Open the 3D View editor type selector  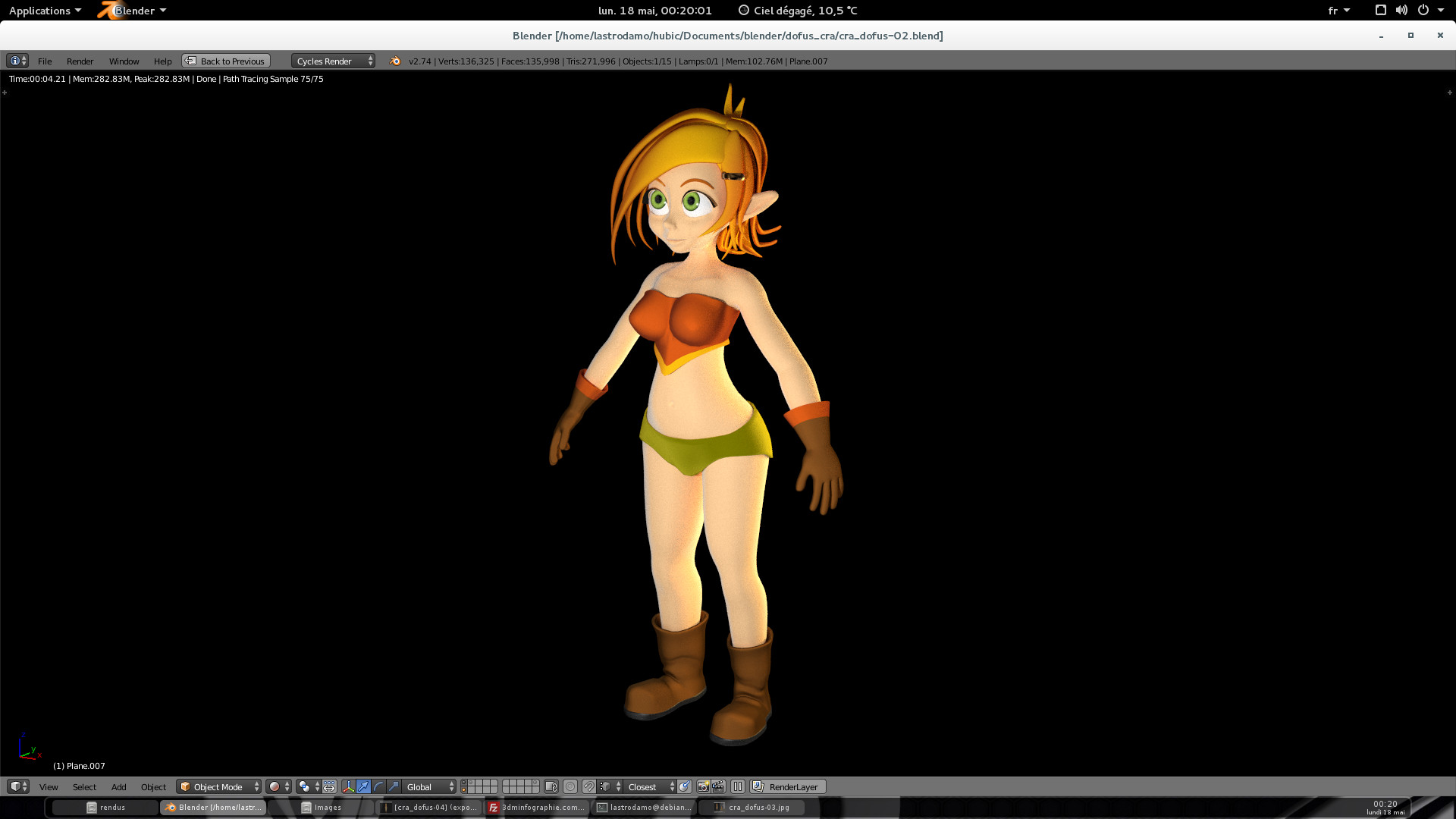17,786
